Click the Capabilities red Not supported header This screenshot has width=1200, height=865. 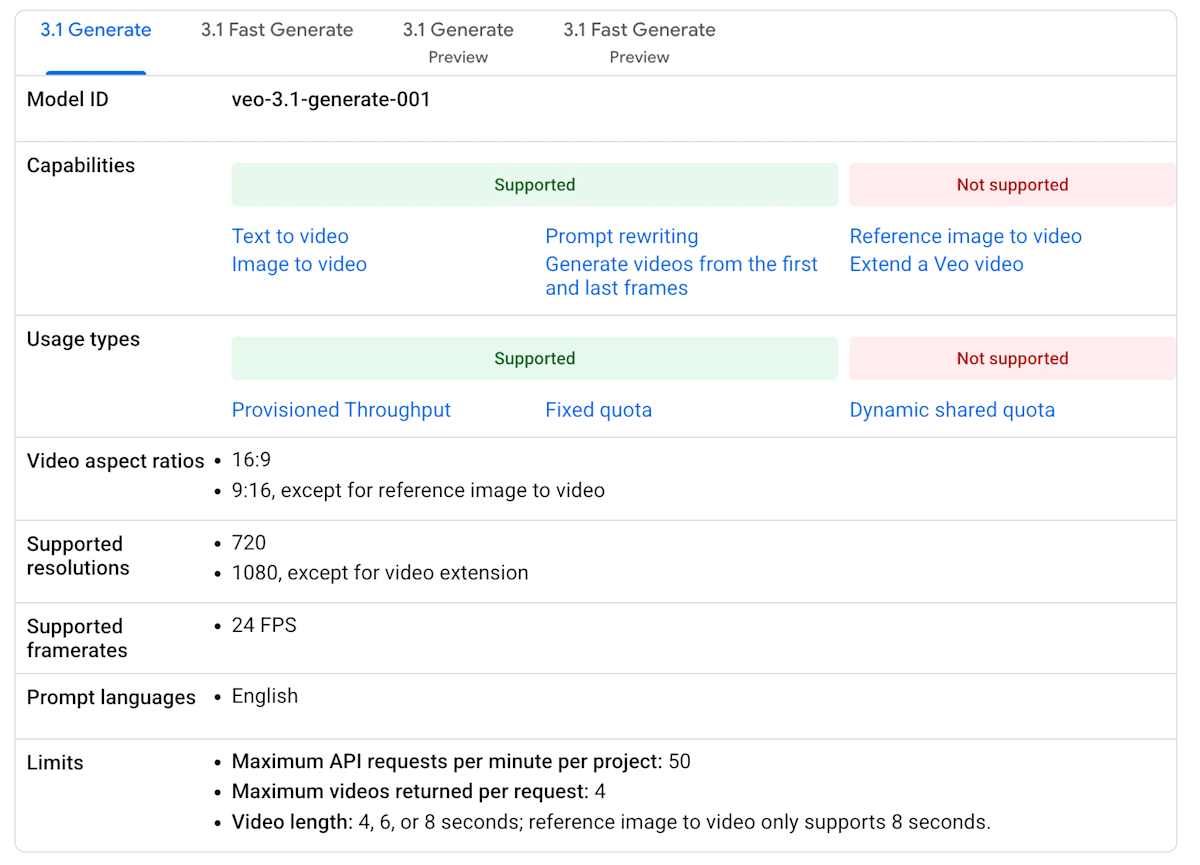(1012, 185)
